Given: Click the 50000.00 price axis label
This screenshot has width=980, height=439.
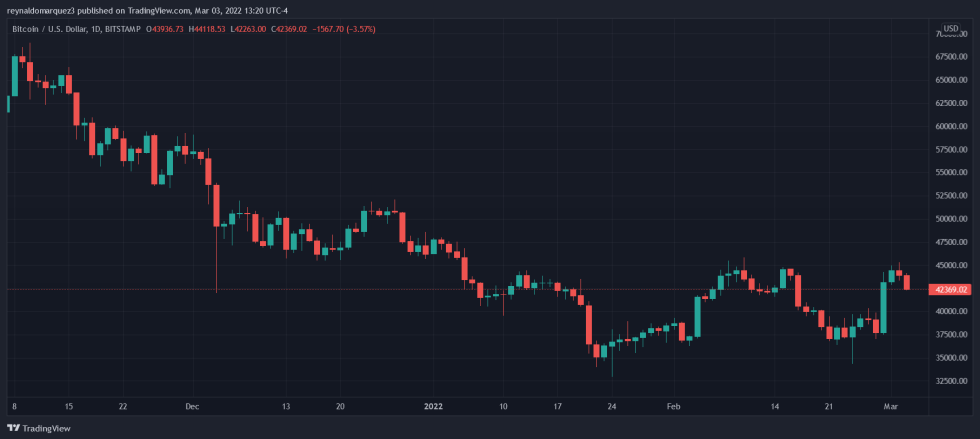Looking at the screenshot, I should (x=951, y=219).
